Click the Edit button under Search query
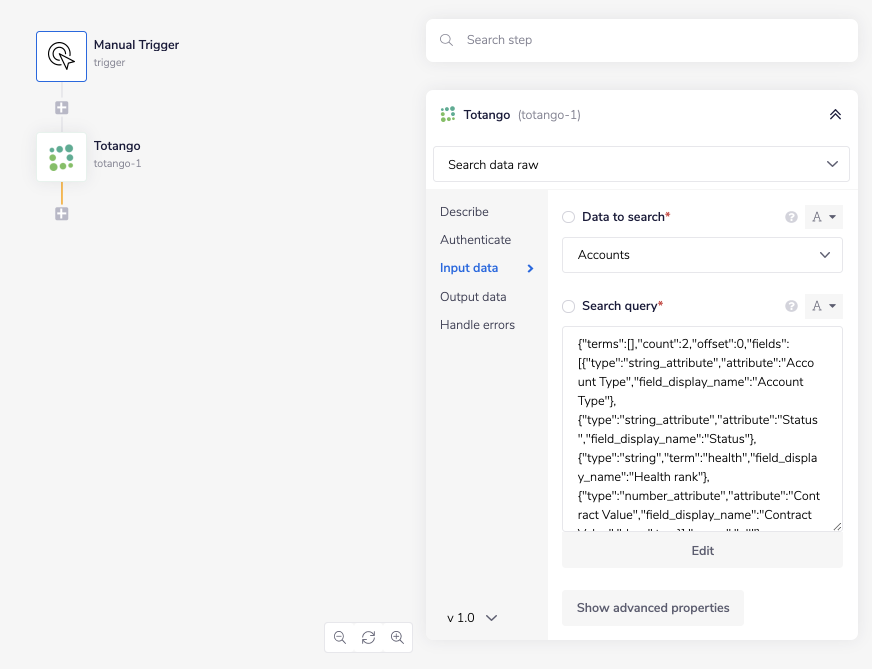 (702, 551)
